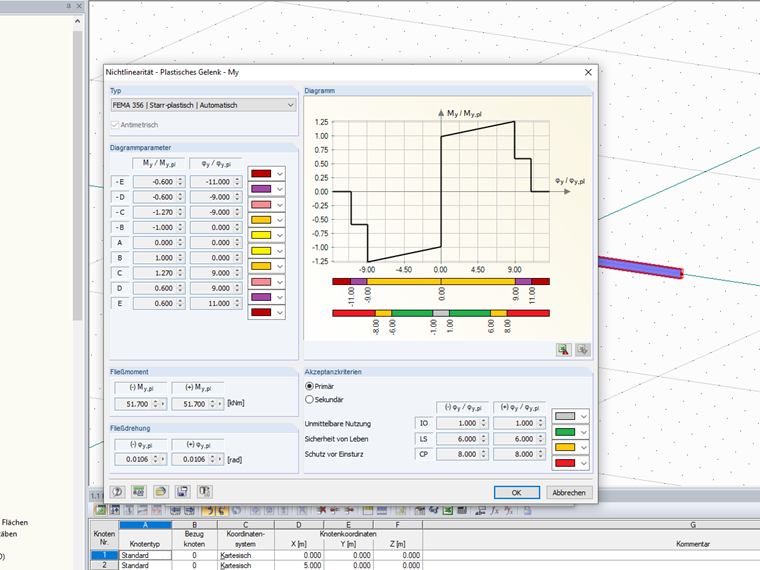Click the last icon in the table toolbar
760x570 pixels.
(x=527, y=510)
